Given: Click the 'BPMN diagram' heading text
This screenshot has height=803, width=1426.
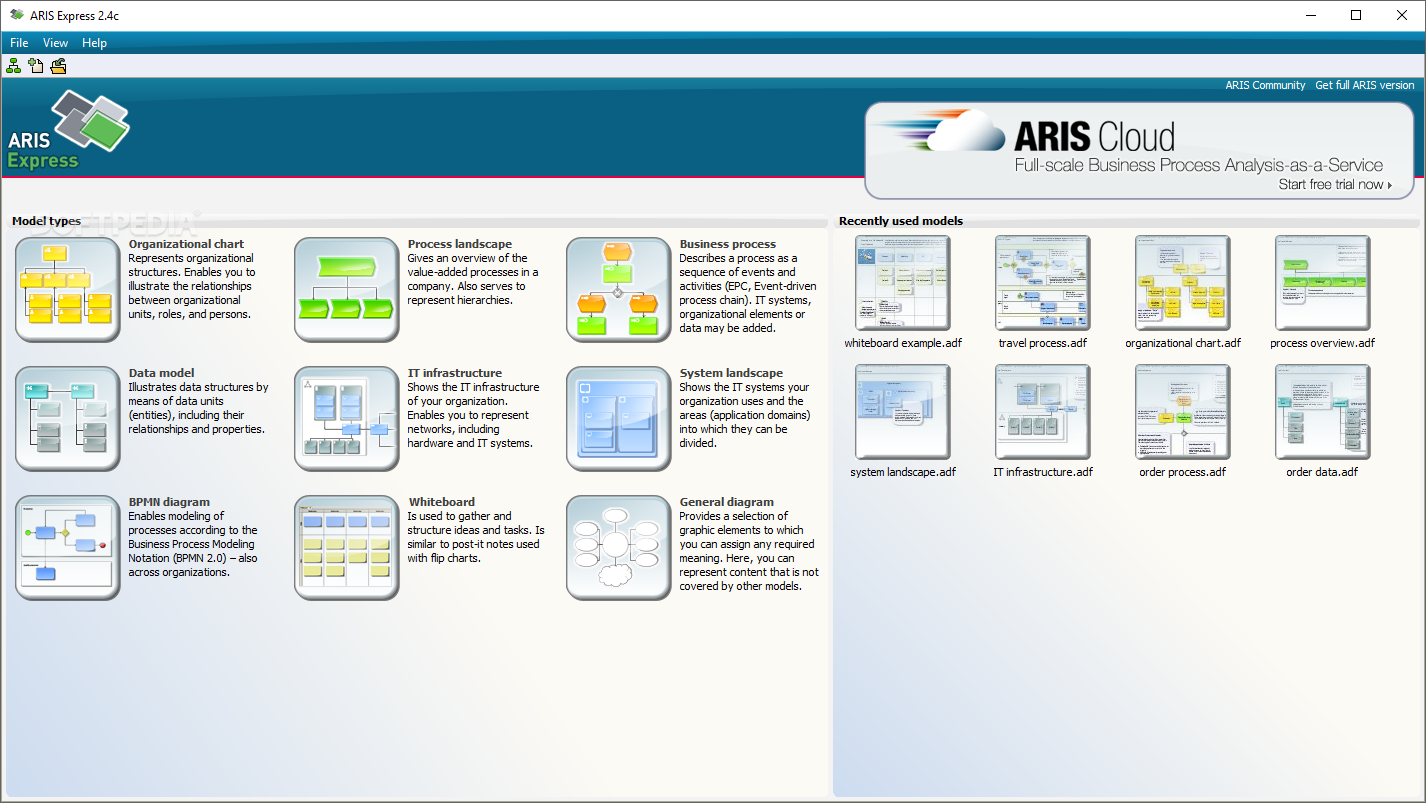Looking at the screenshot, I should 170,502.
